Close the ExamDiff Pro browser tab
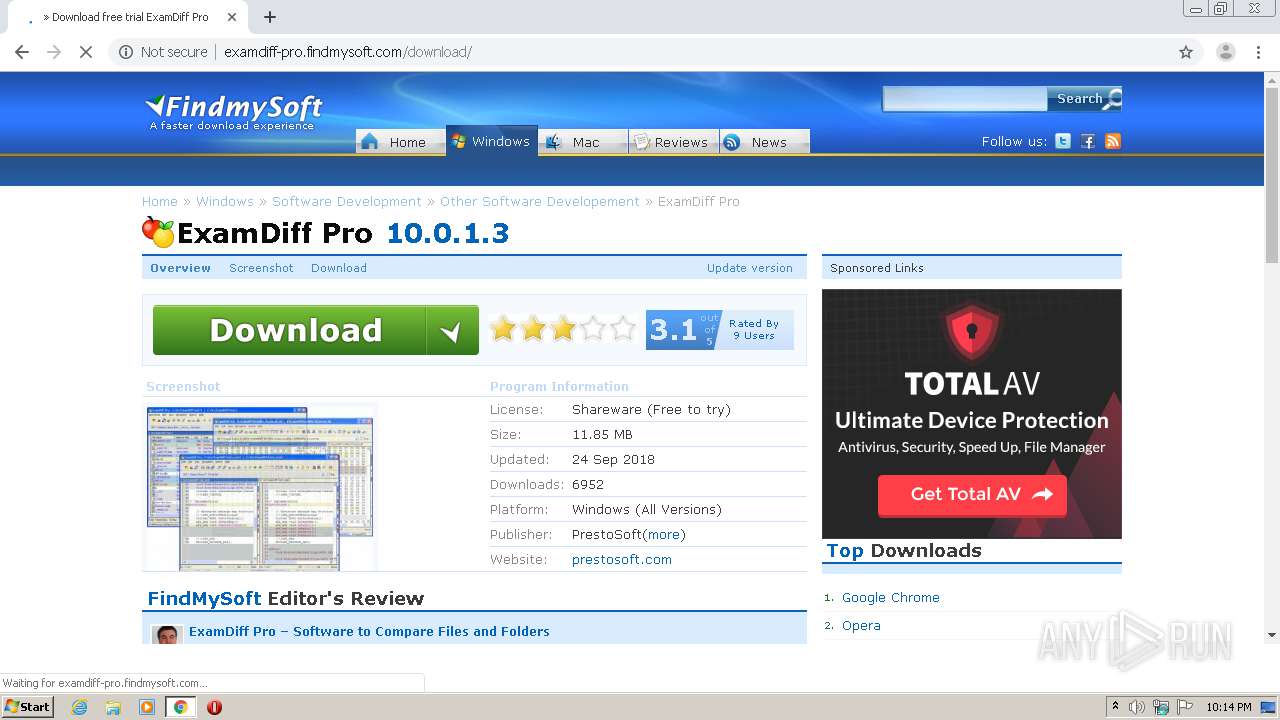 point(232,17)
